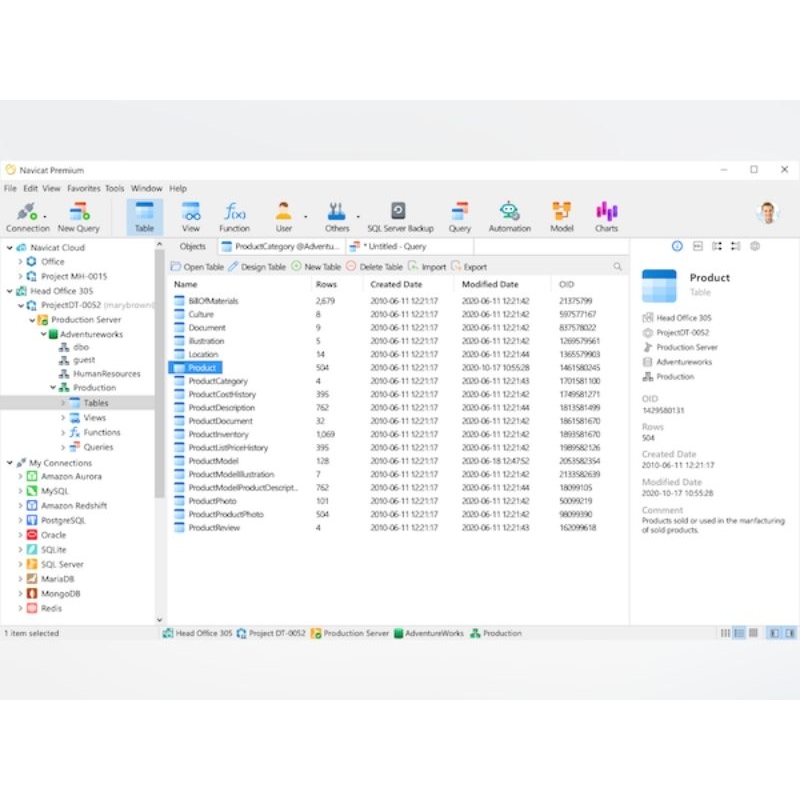The width and height of the screenshot is (800, 800).
Task: Select the Table toolbar icon
Action: pos(144,217)
